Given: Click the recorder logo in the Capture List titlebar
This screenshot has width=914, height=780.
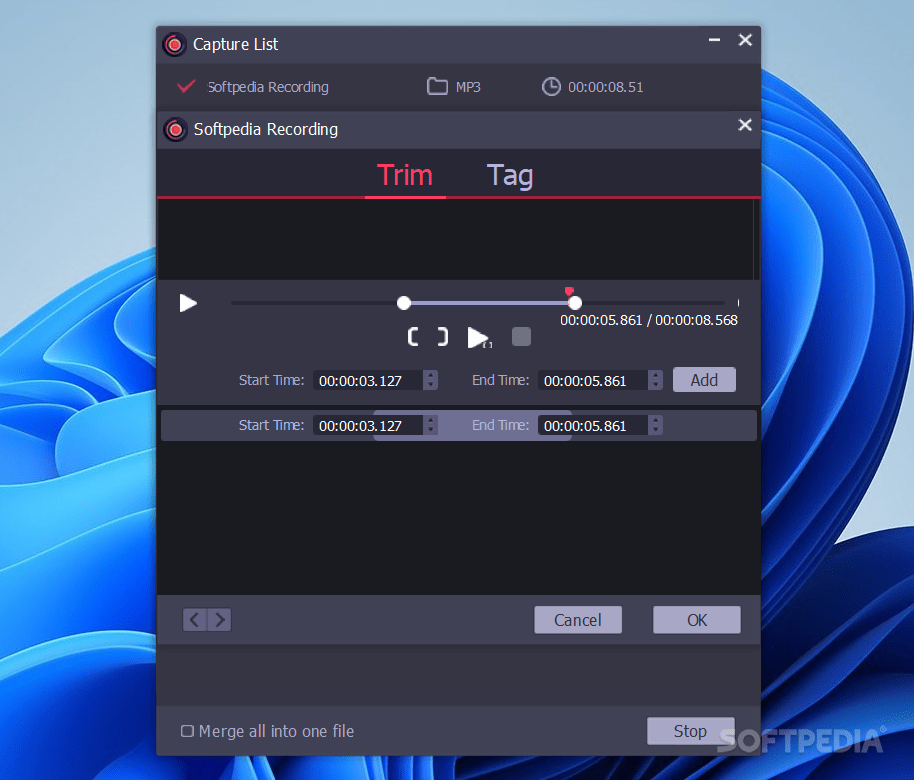Looking at the screenshot, I should pyautogui.click(x=174, y=44).
